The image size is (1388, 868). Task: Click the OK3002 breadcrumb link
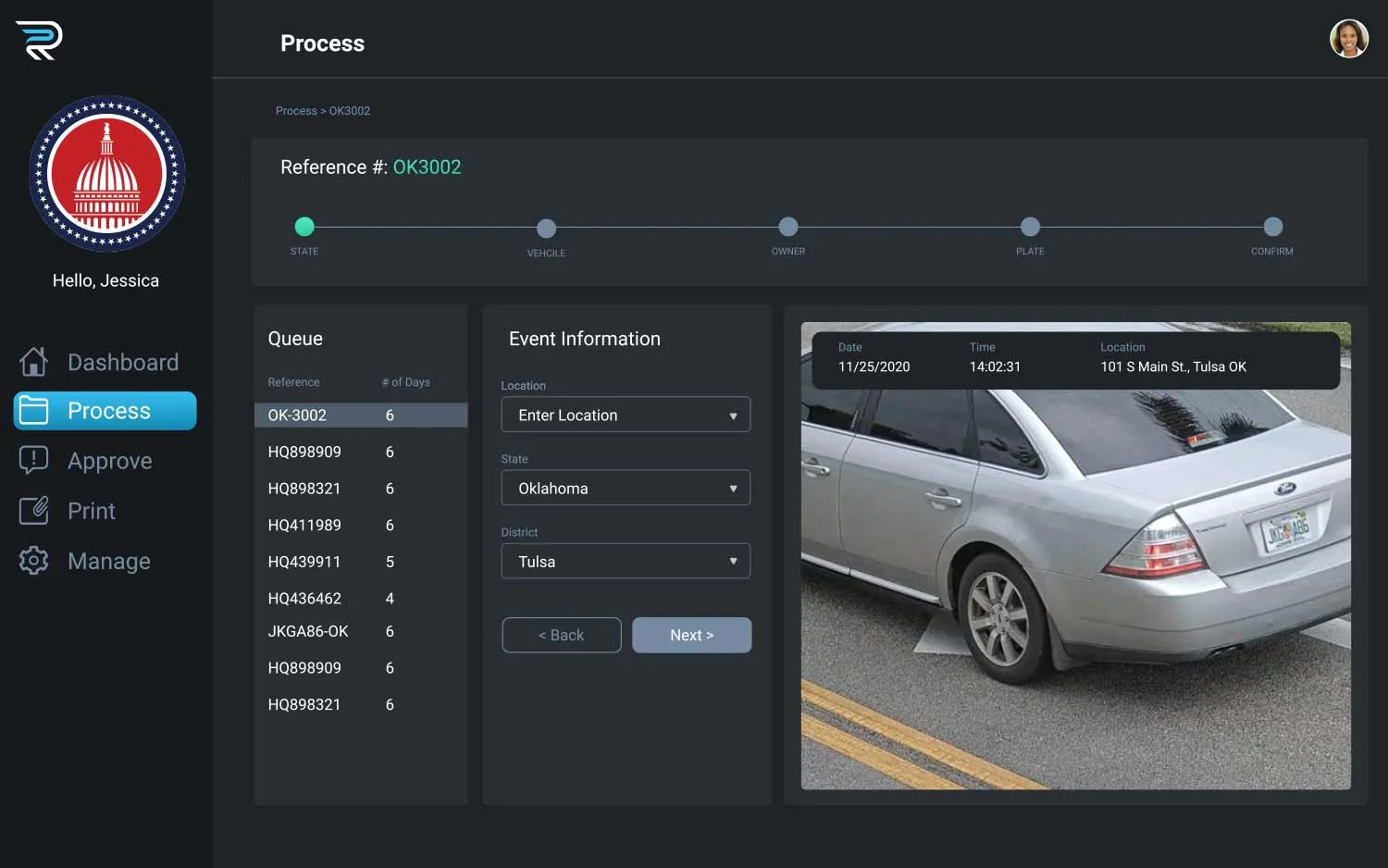(350, 111)
